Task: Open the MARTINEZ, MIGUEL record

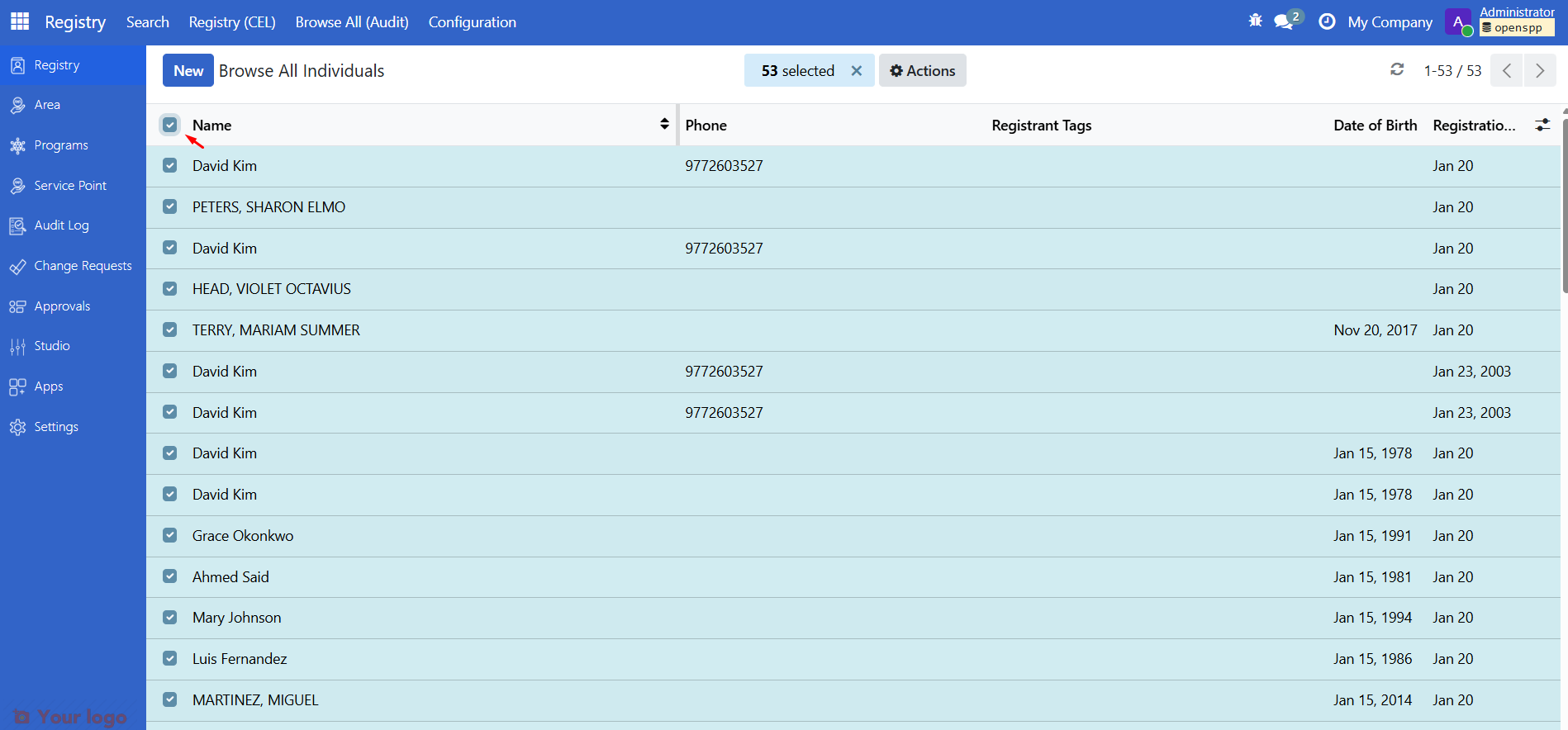Action: click(255, 700)
